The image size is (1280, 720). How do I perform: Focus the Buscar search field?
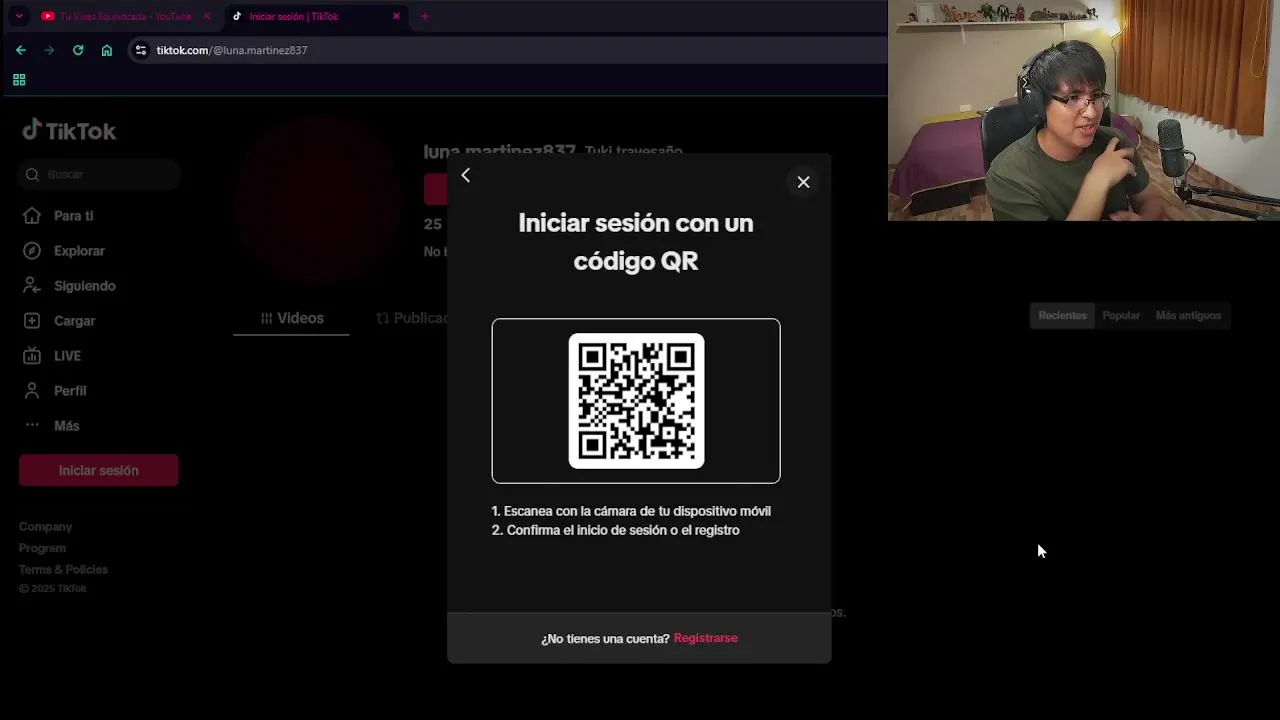(x=99, y=174)
